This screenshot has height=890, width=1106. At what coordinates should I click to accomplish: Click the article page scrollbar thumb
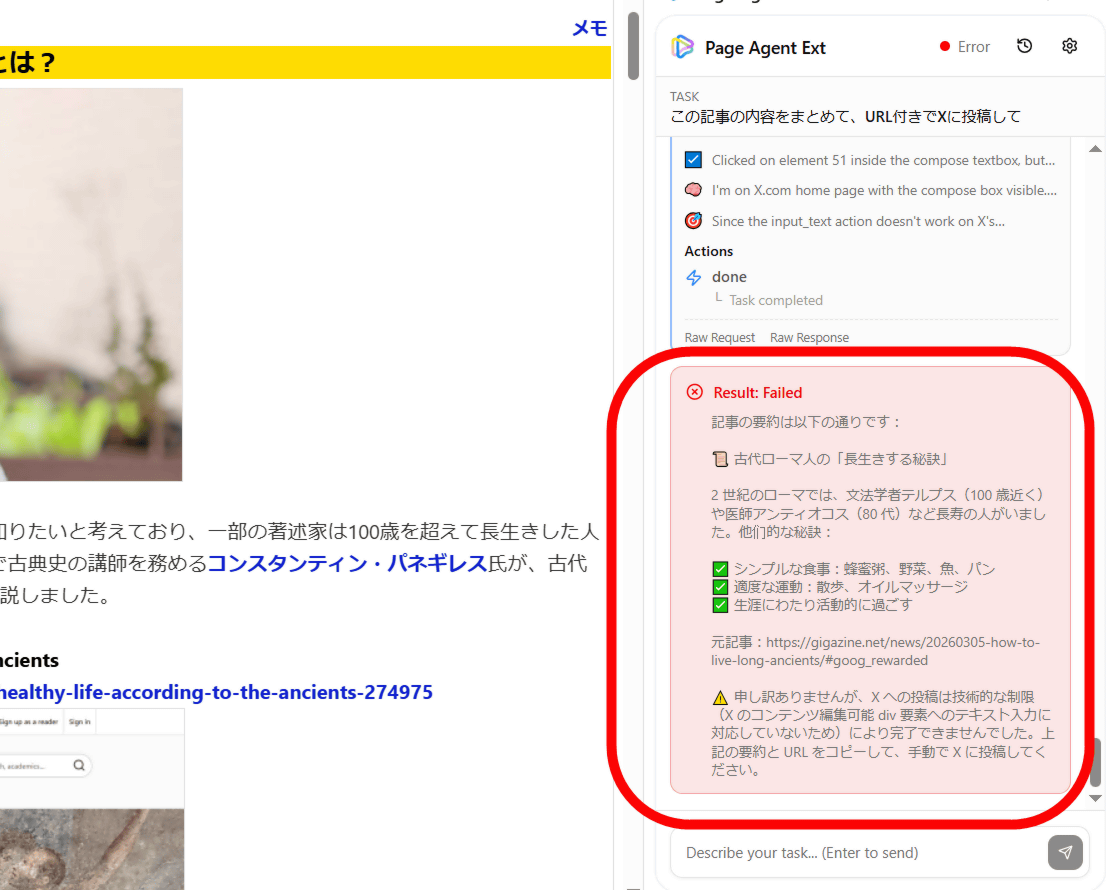(633, 46)
